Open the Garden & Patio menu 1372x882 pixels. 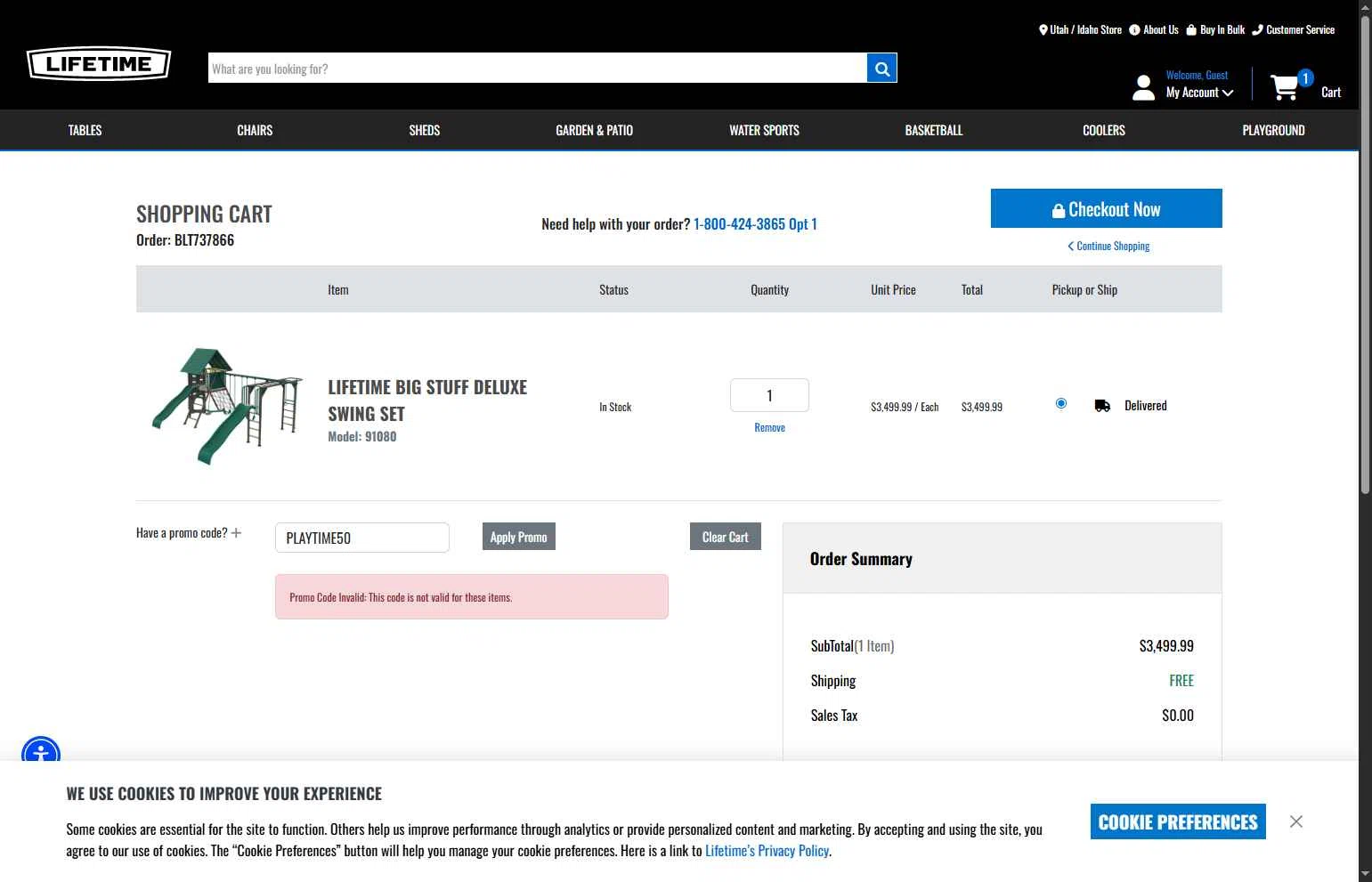click(x=594, y=130)
